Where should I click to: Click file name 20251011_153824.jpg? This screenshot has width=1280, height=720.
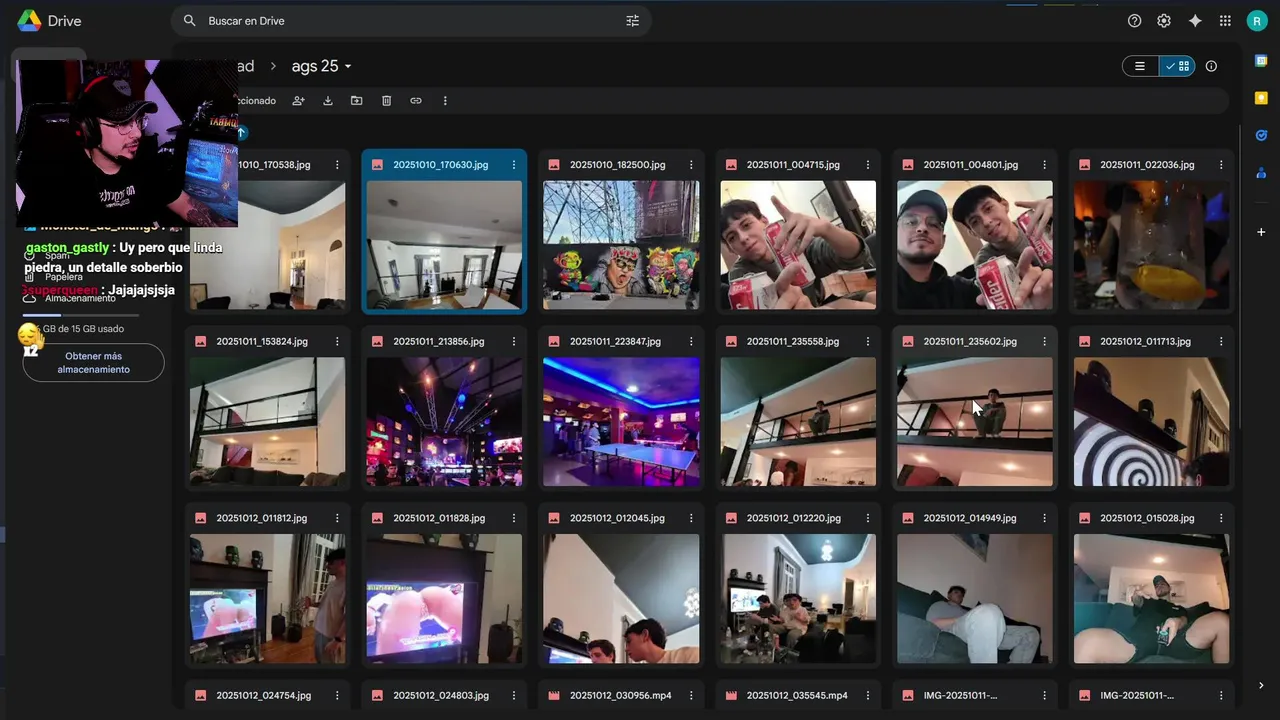(262, 342)
